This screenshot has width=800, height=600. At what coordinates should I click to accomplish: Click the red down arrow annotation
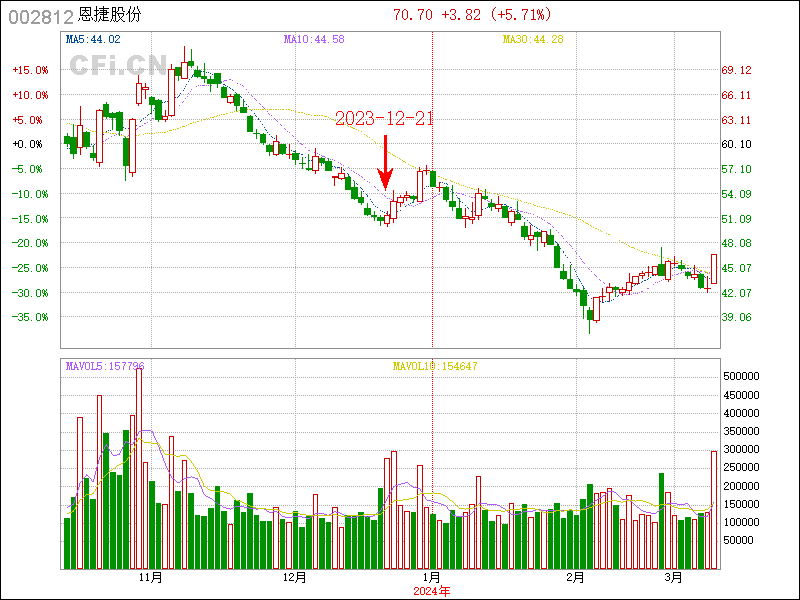[385, 165]
